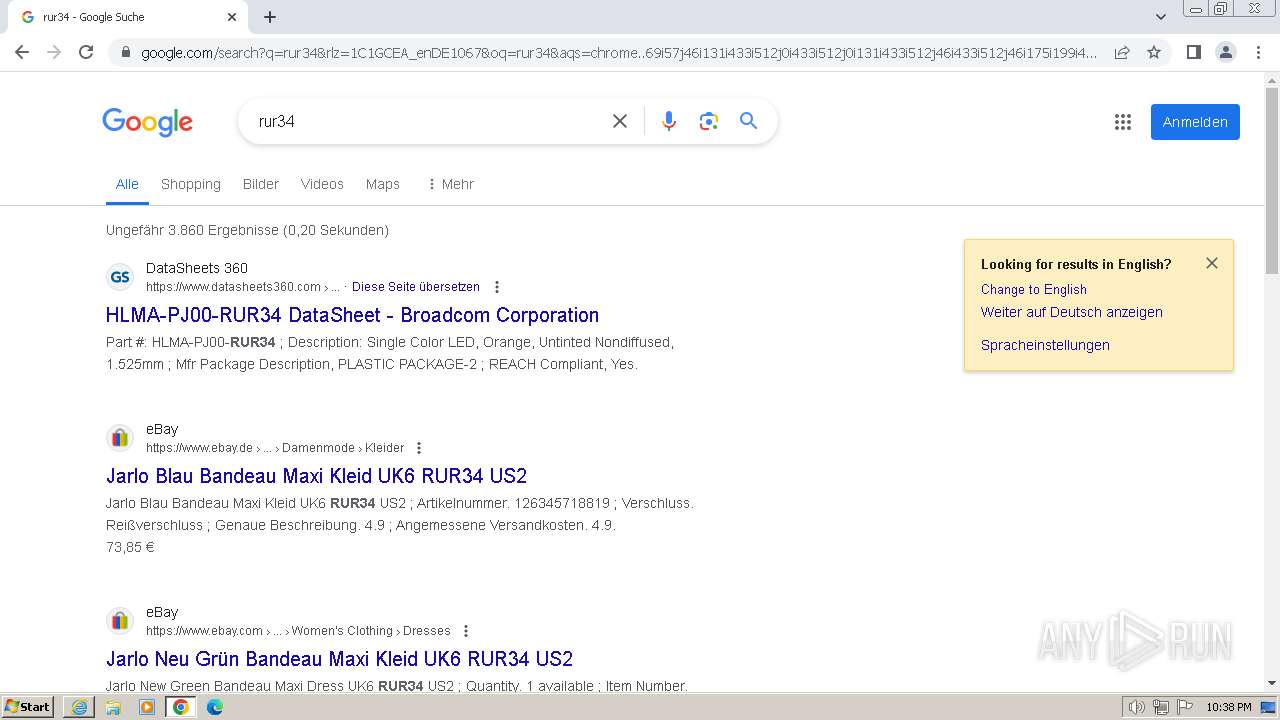The width and height of the screenshot is (1280, 720).
Task: Open Spracheinstellungen link
Action: tap(1045, 345)
